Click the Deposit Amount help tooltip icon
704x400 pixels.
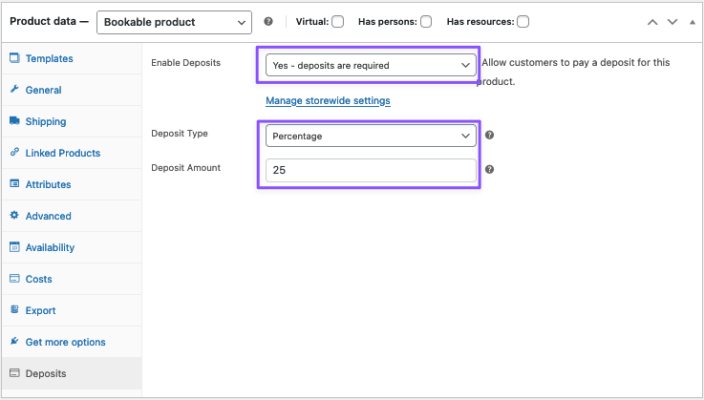click(489, 169)
